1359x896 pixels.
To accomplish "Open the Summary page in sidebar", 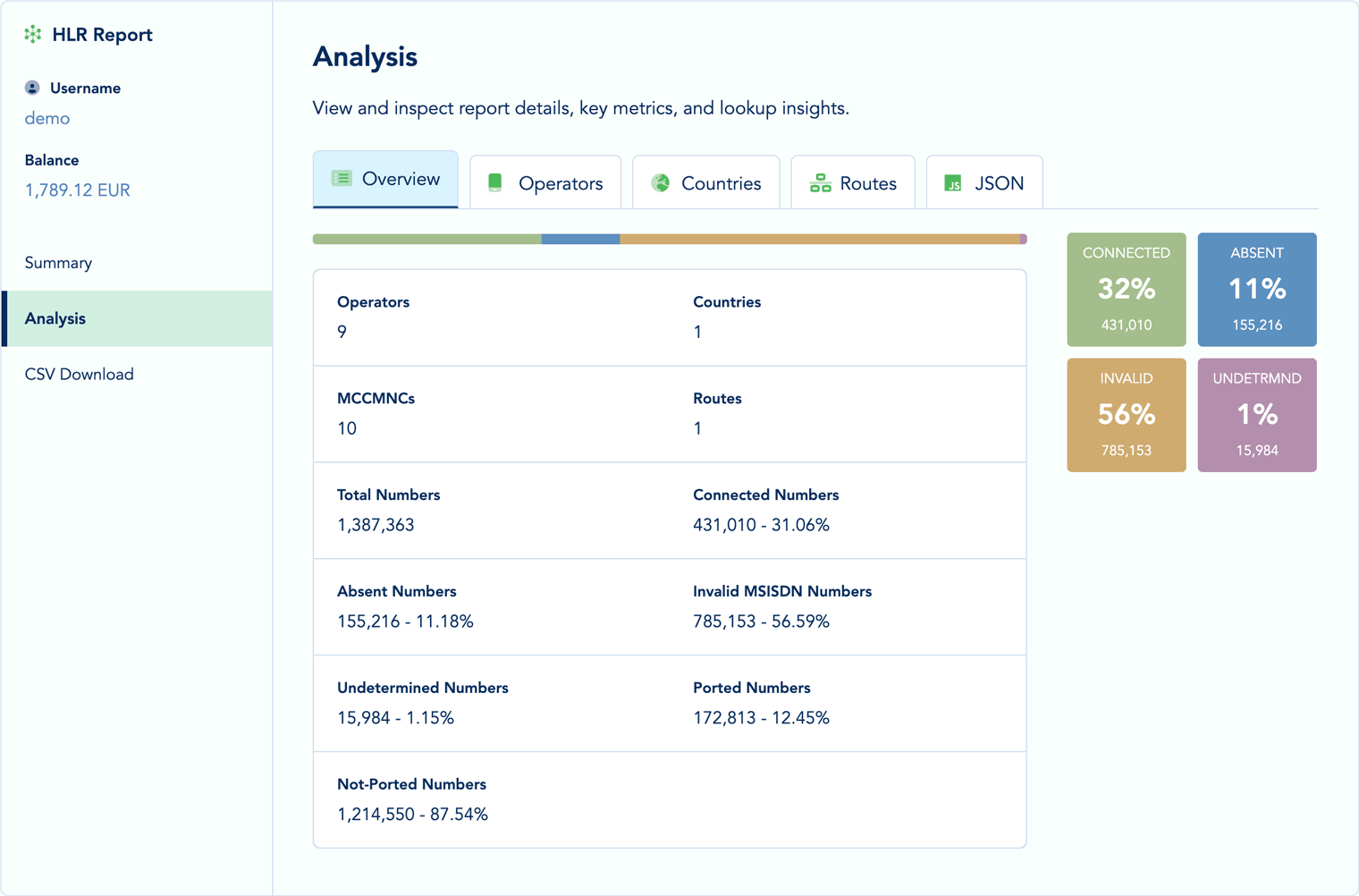I will [58, 263].
